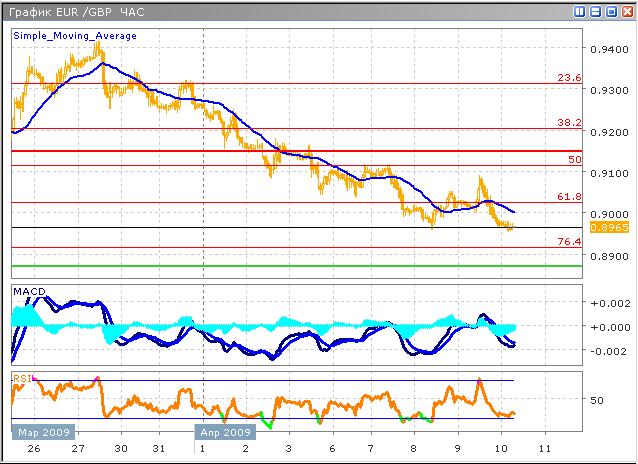The width and height of the screenshot is (638, 464).
Task: Click the horizontal tile icon in title bar
Action: click(x=595, y=11)
